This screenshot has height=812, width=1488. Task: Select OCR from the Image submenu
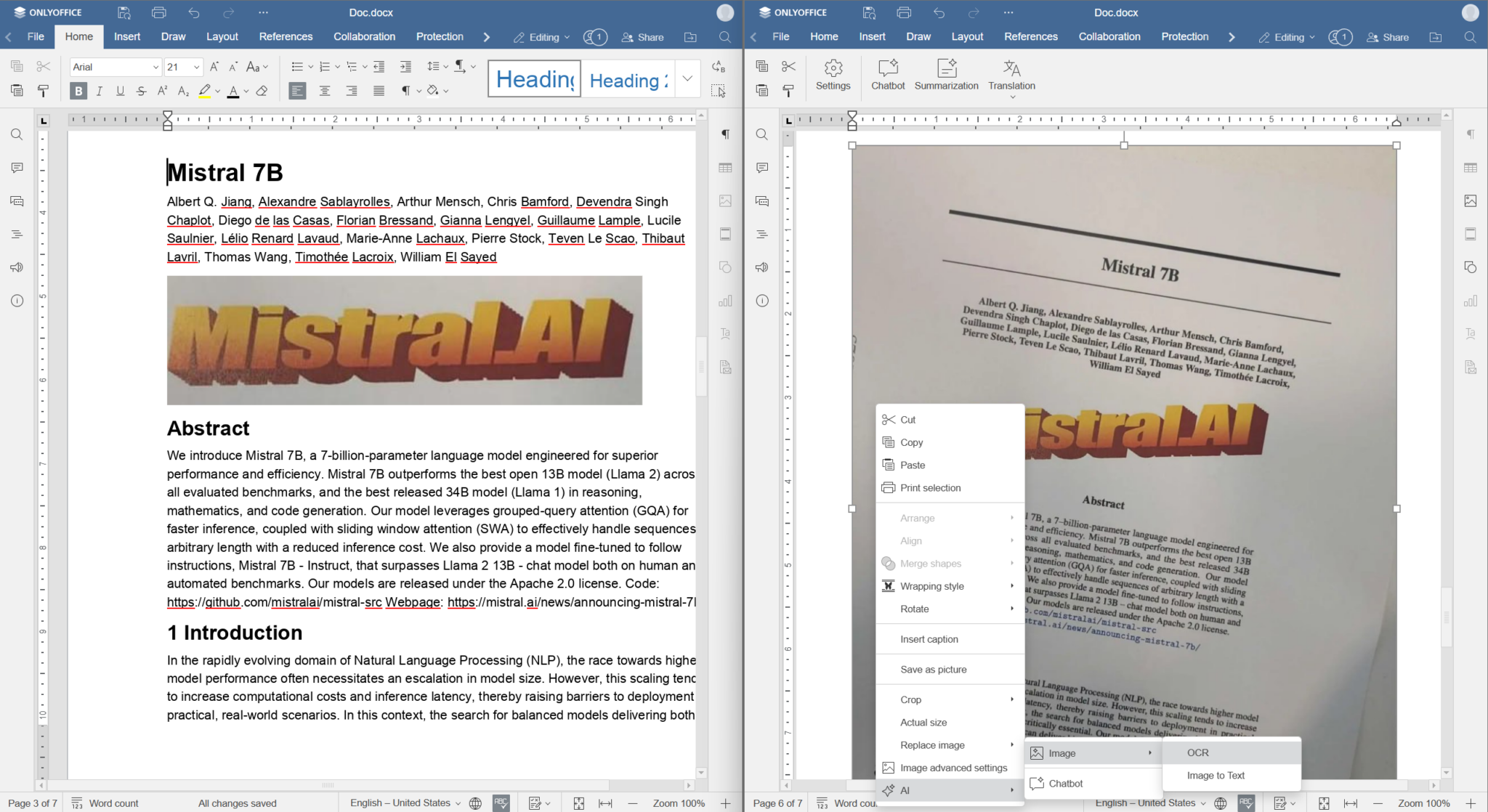tap(1196, 752)
